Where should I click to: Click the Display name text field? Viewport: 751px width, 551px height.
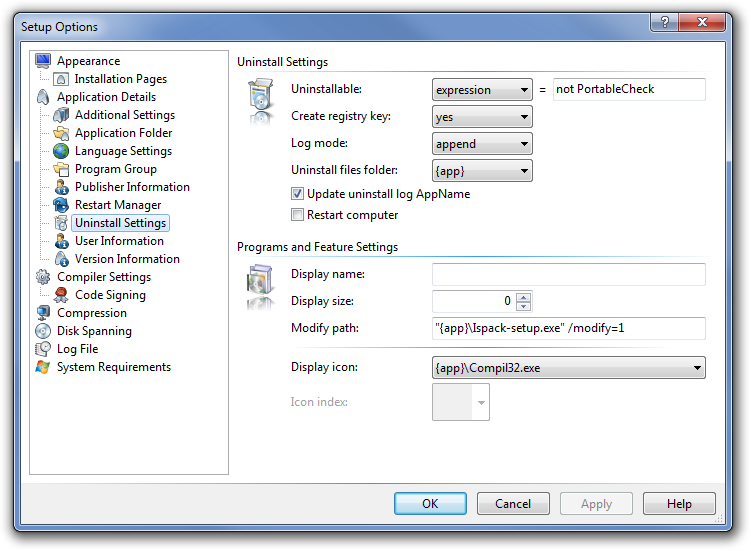click(568, 274)
